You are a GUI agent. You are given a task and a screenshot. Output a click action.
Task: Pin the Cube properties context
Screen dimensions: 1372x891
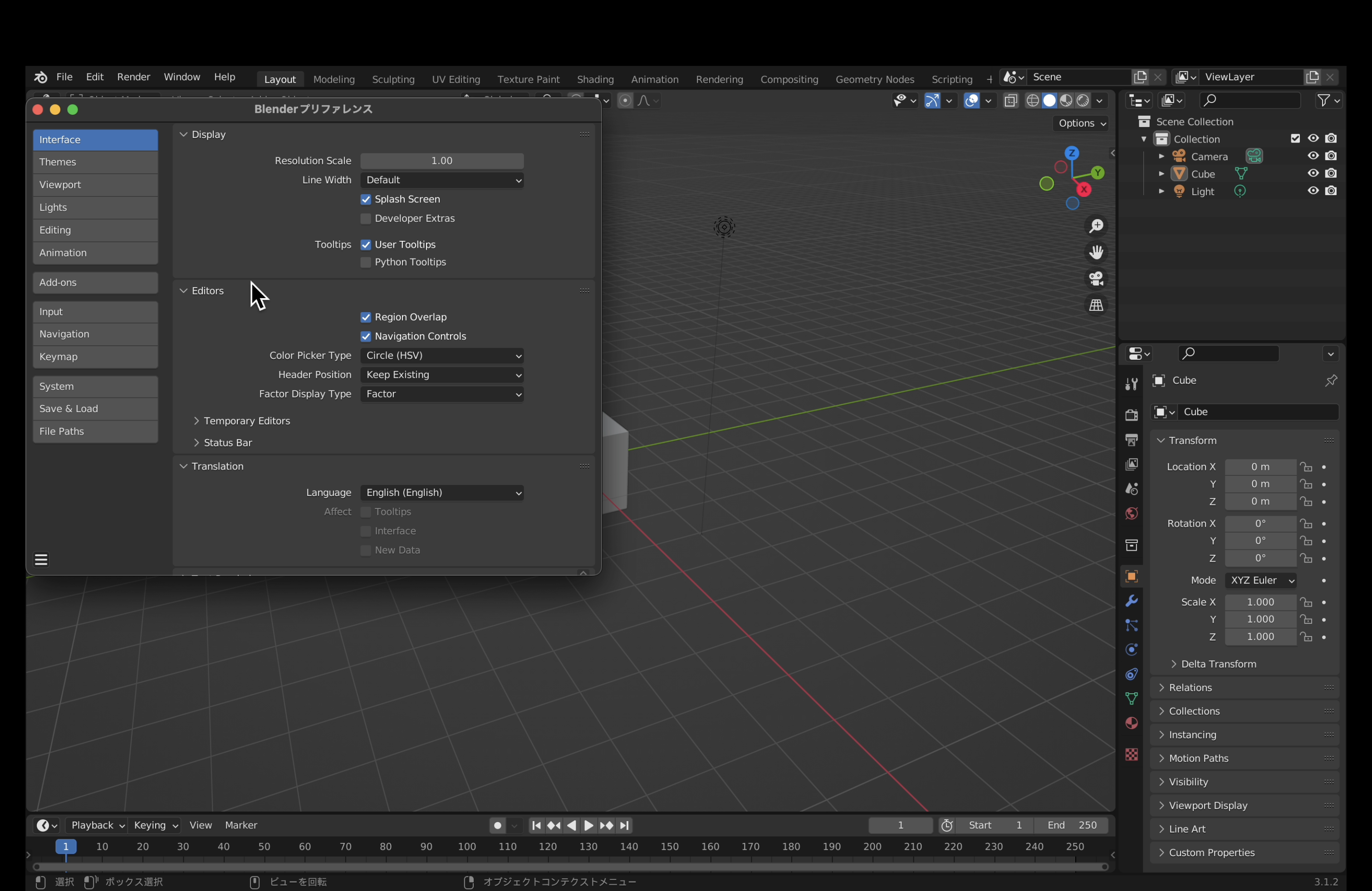1331,380
